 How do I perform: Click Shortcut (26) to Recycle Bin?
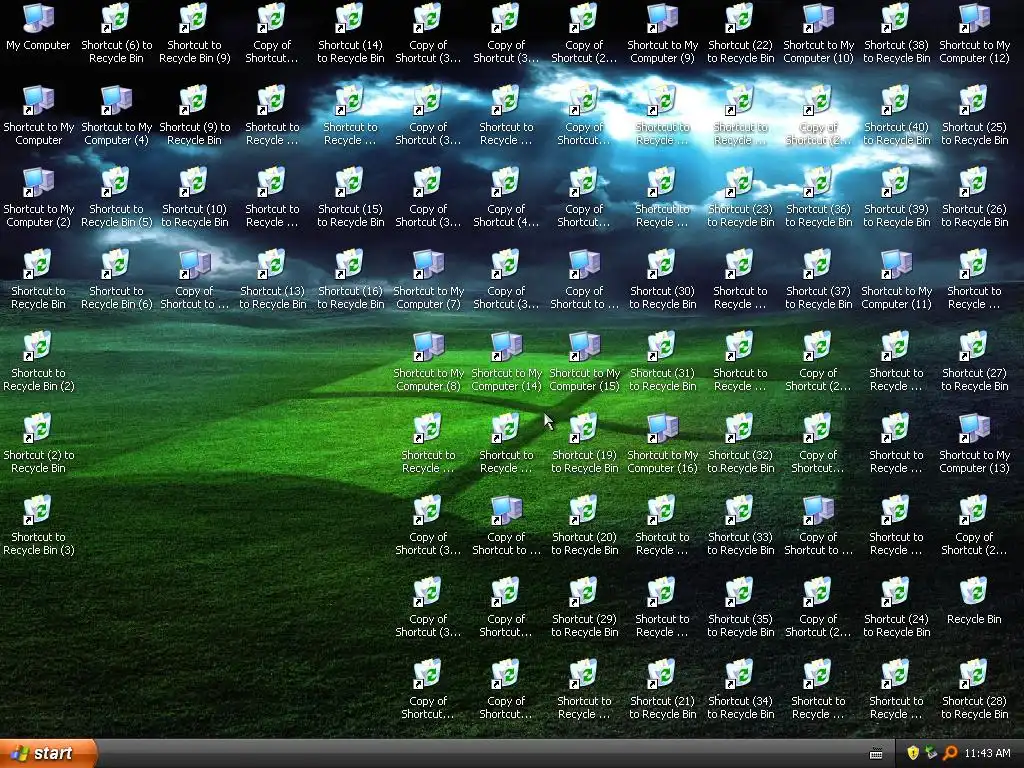974,198
